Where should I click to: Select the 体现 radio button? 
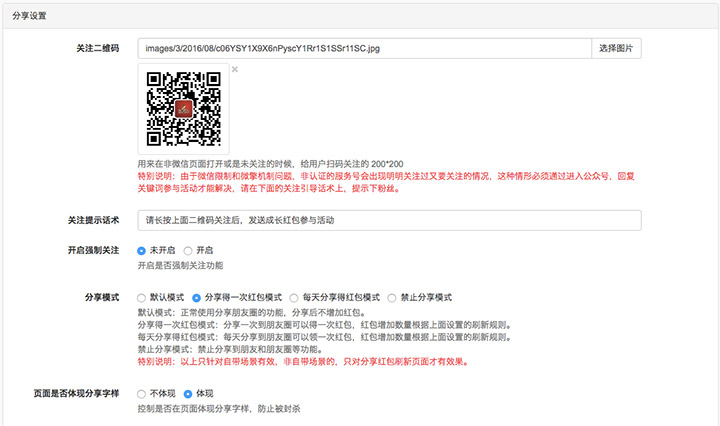point(188,394)
